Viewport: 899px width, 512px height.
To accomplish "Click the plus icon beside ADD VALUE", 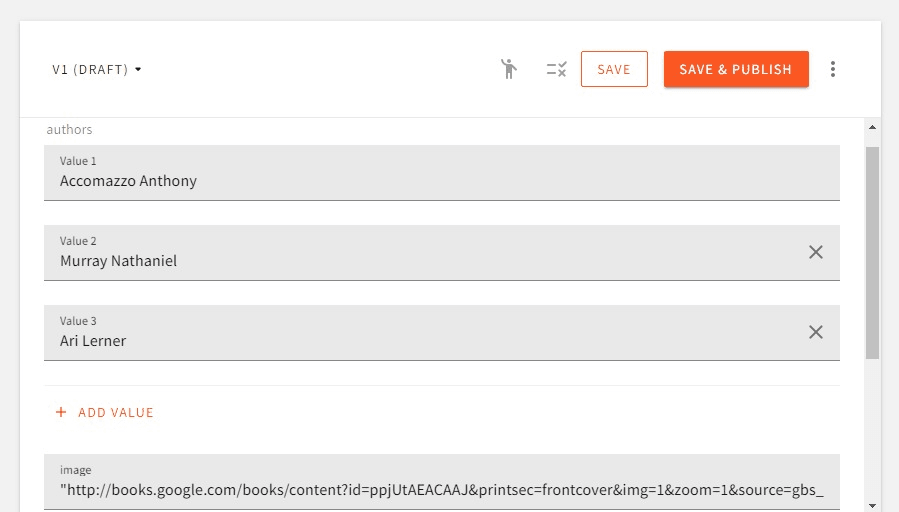I will click(x=61, y=412).
